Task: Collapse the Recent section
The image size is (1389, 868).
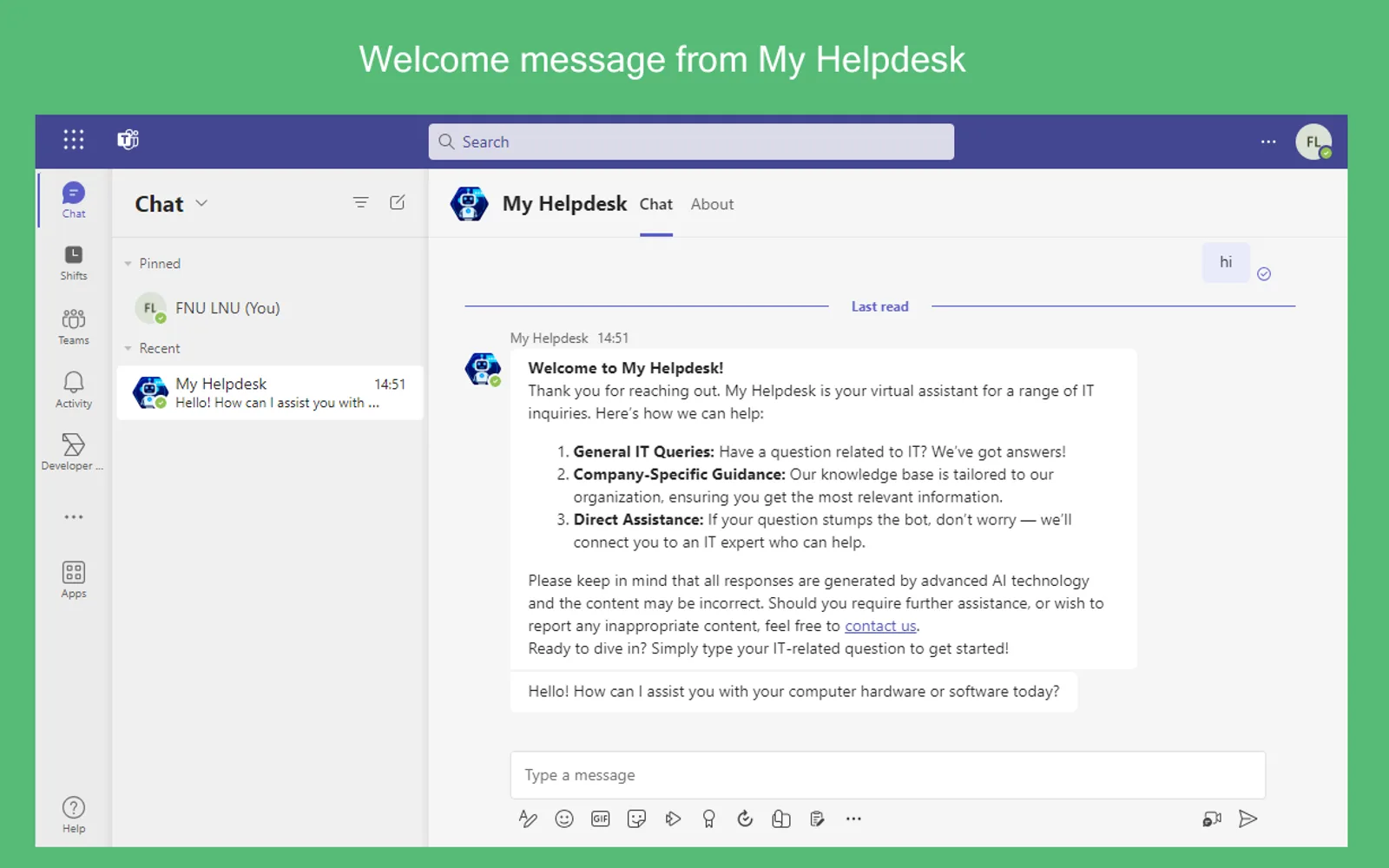Action: tap(128, 348)
